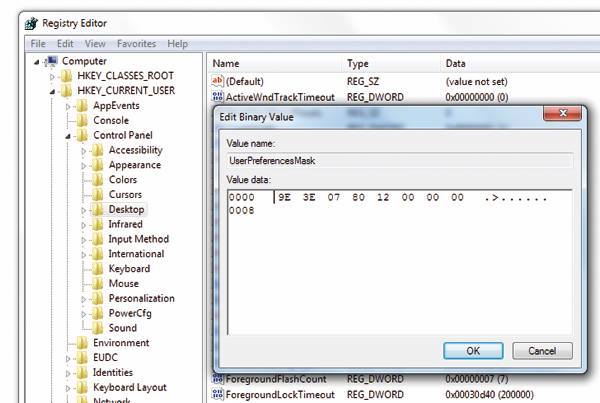Click the ForegroundFlashCount value icon
600x403 pixels.
pos(217,380)
